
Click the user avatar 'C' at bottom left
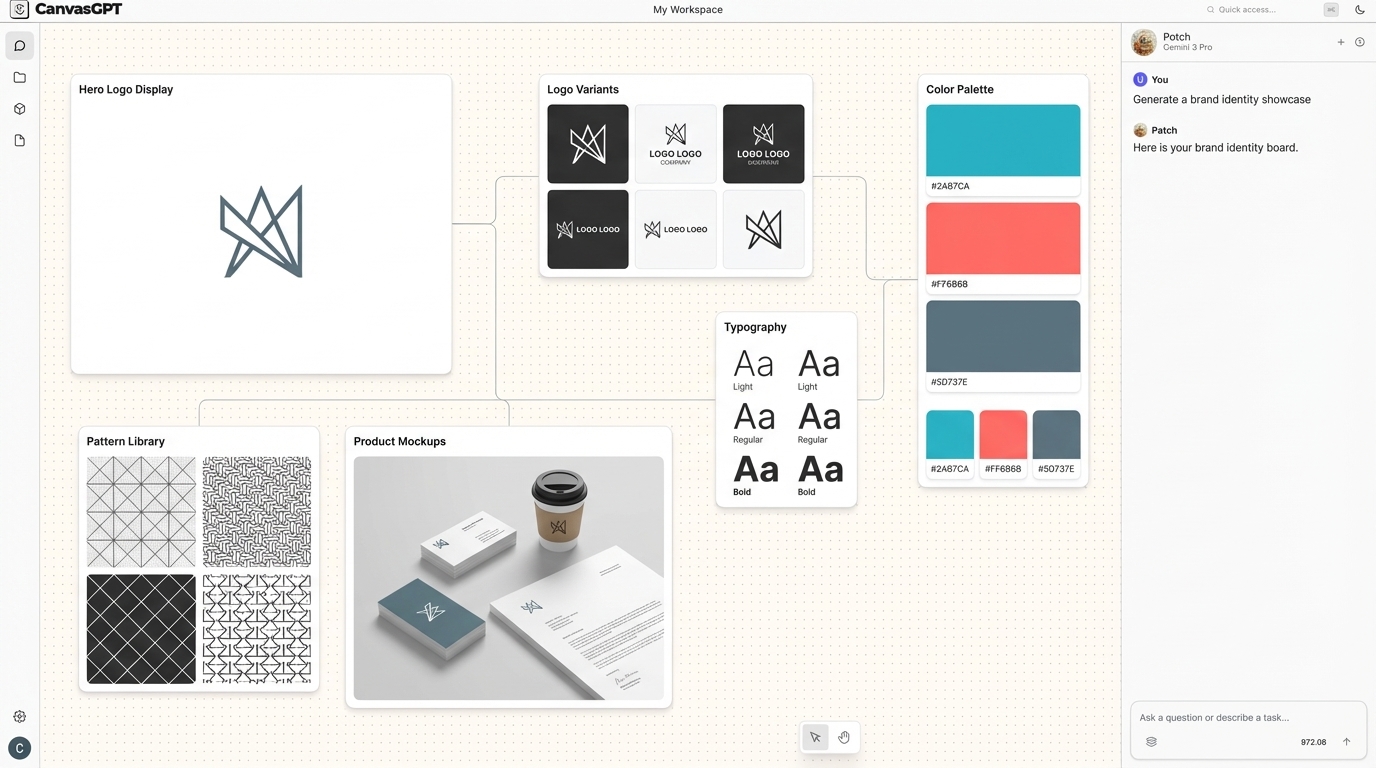(19, 748)
